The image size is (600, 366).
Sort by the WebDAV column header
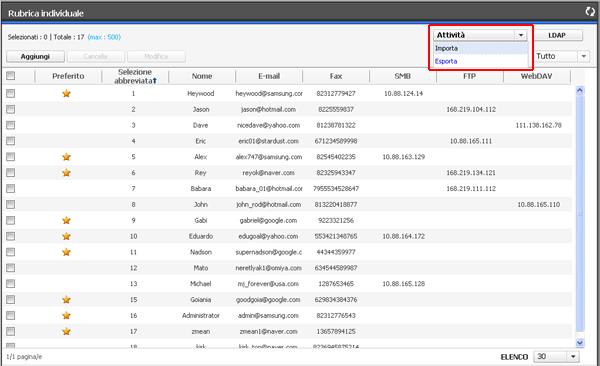point(536,76)
